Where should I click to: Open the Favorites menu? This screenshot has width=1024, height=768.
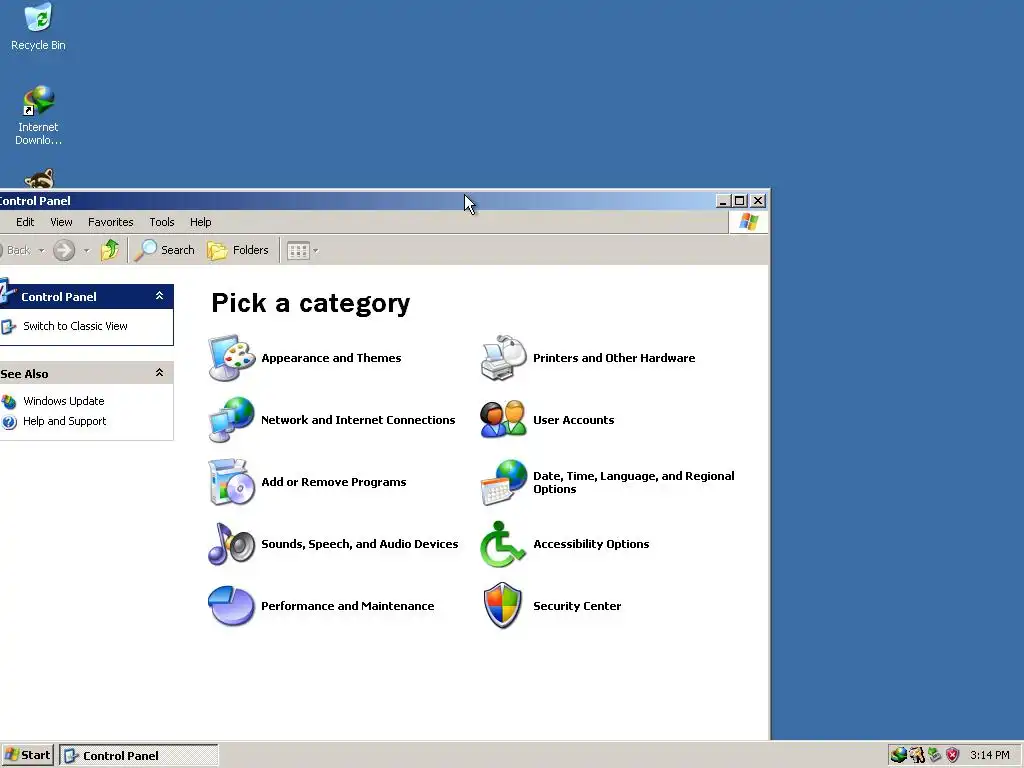click(x=110, y=222)
